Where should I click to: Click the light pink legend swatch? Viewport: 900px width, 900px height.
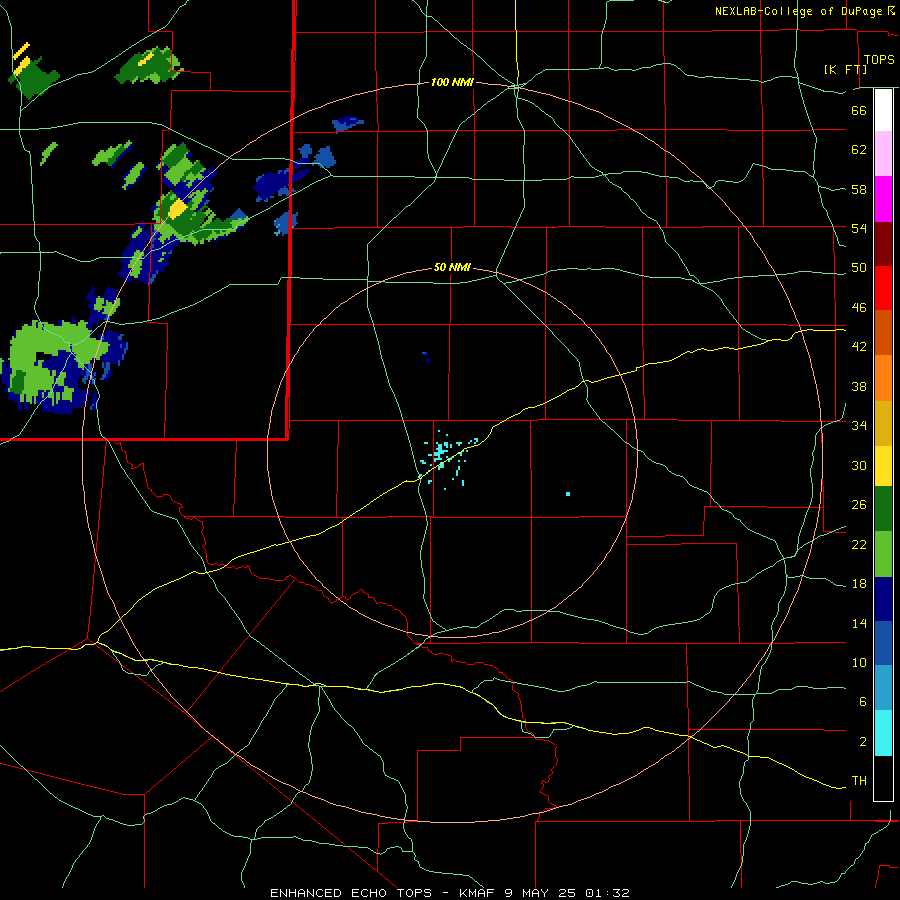point(883,154)
